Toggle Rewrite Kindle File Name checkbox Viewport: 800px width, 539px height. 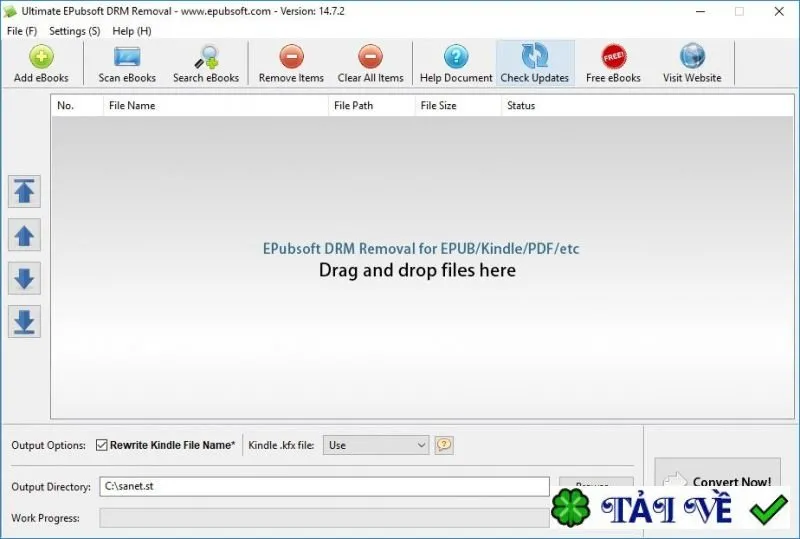tap(102, 445)
